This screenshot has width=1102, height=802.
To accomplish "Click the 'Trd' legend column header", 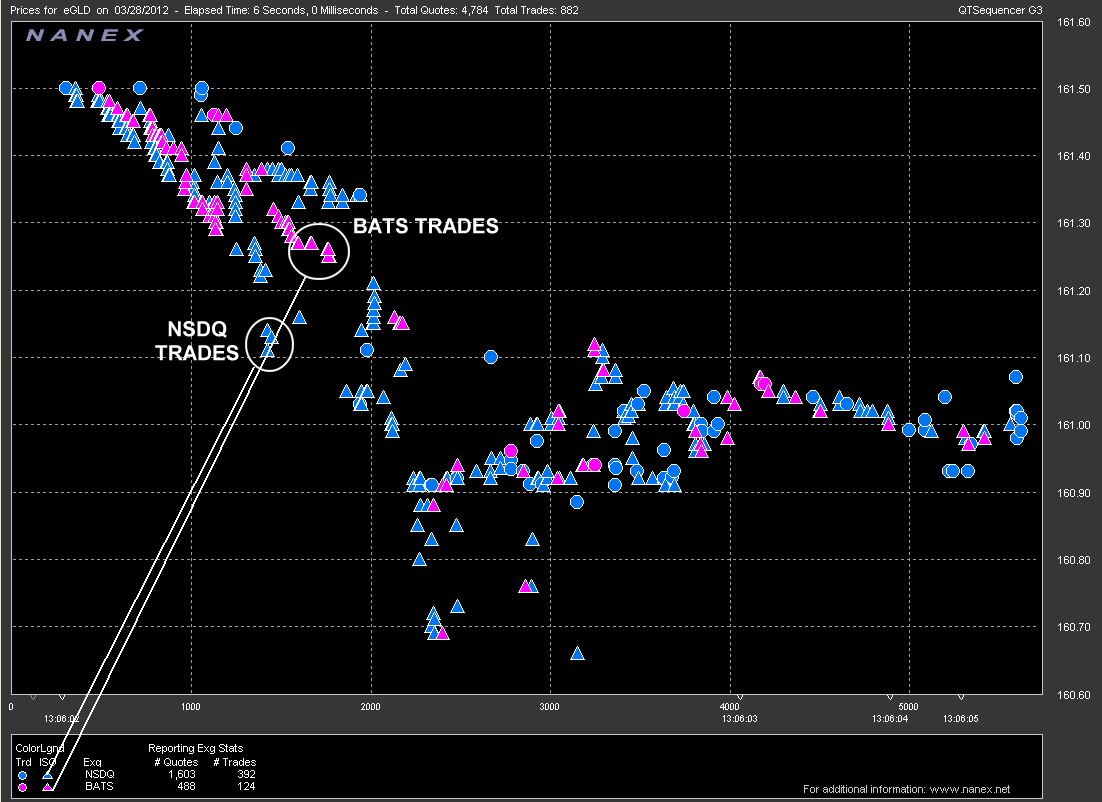I will 23,762.
